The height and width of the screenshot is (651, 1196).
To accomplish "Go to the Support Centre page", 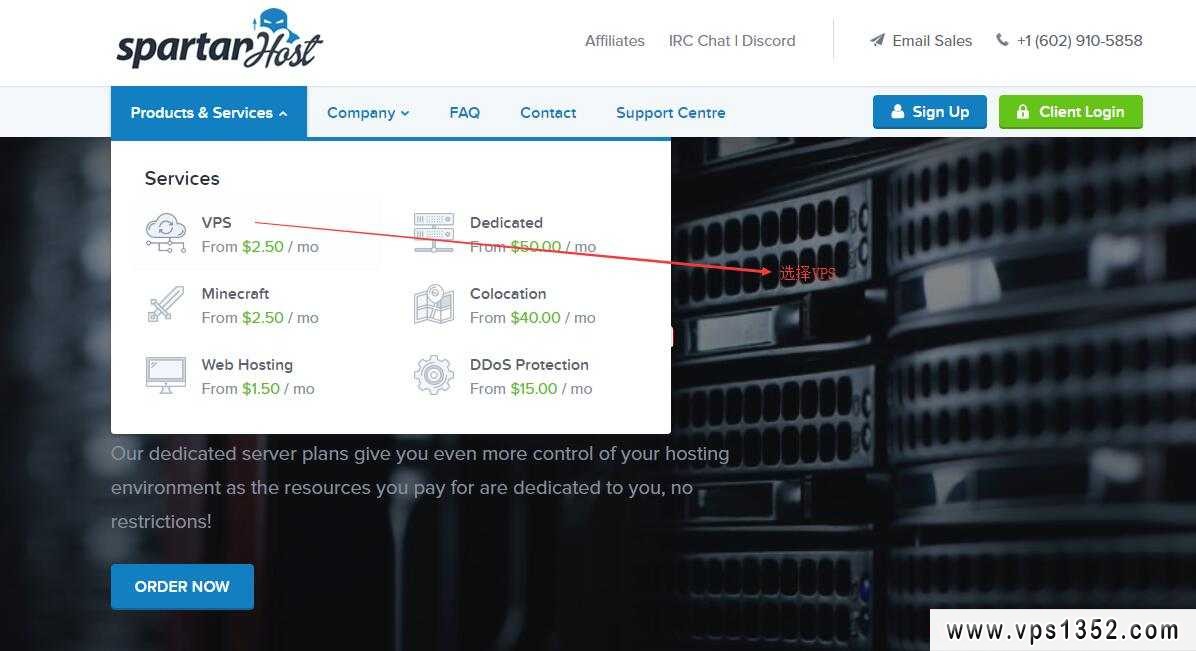I will click(x=670, y=112).
